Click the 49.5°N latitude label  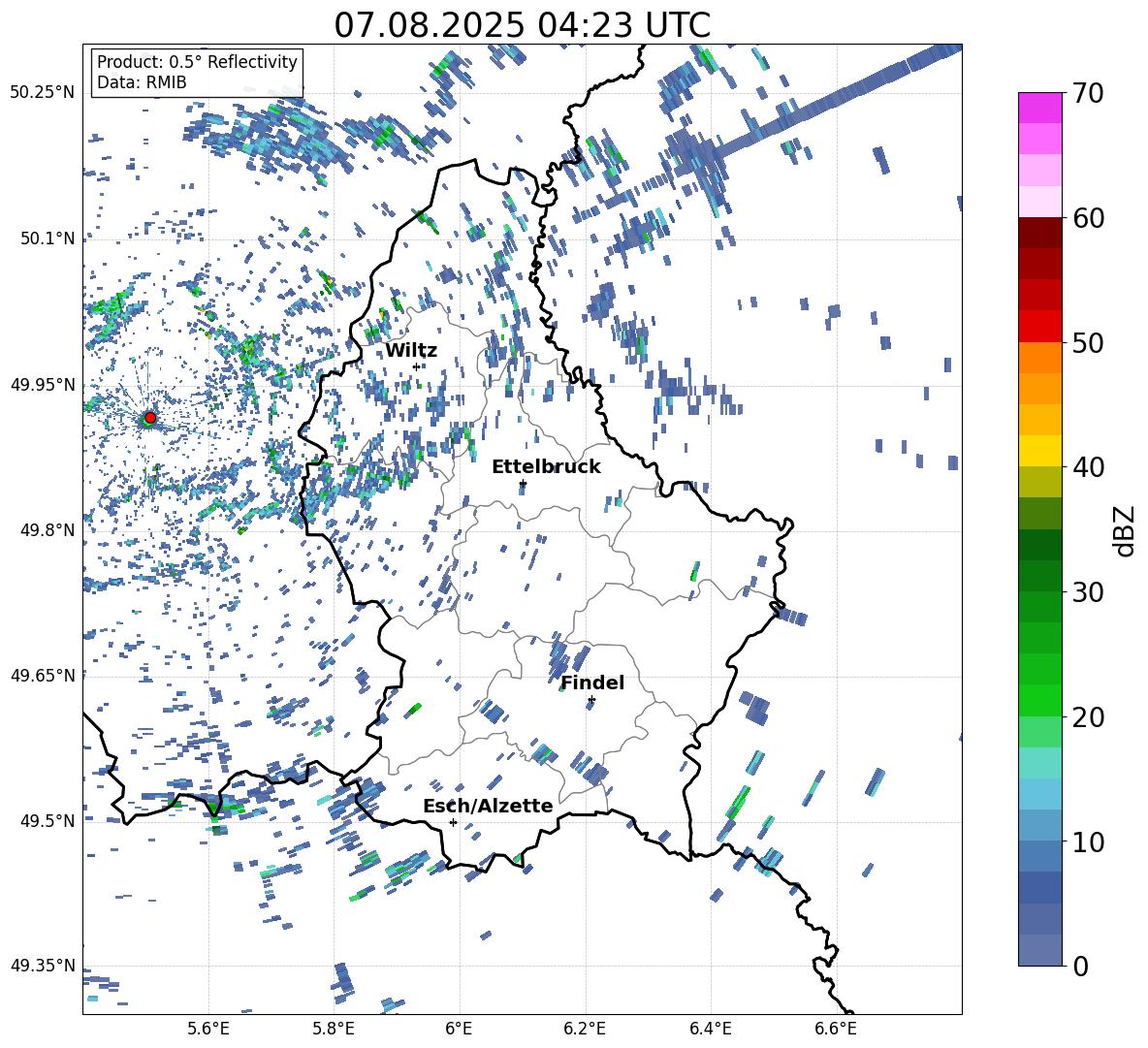click(x=48, y=820)
